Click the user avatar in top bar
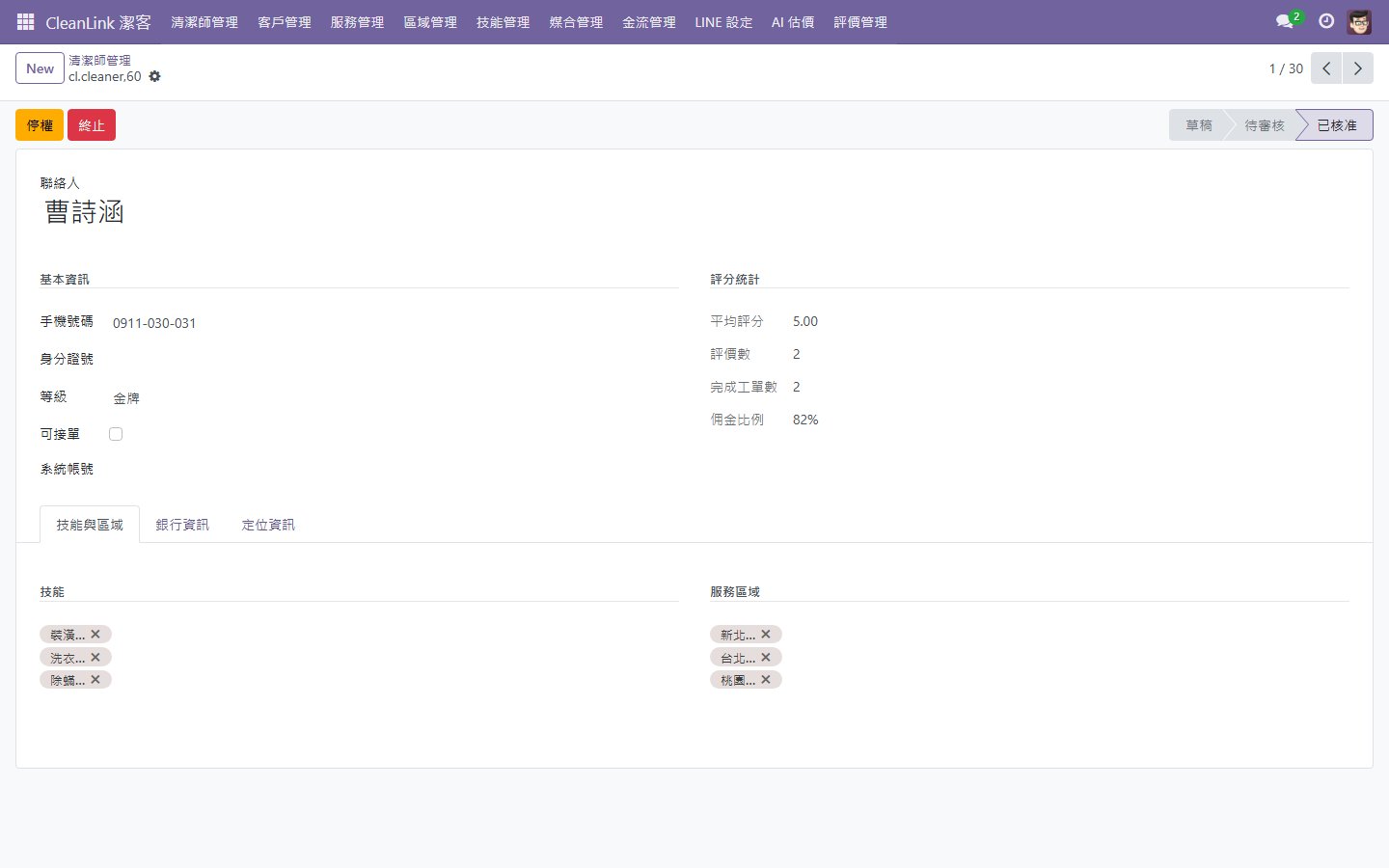 [1359, 21]
